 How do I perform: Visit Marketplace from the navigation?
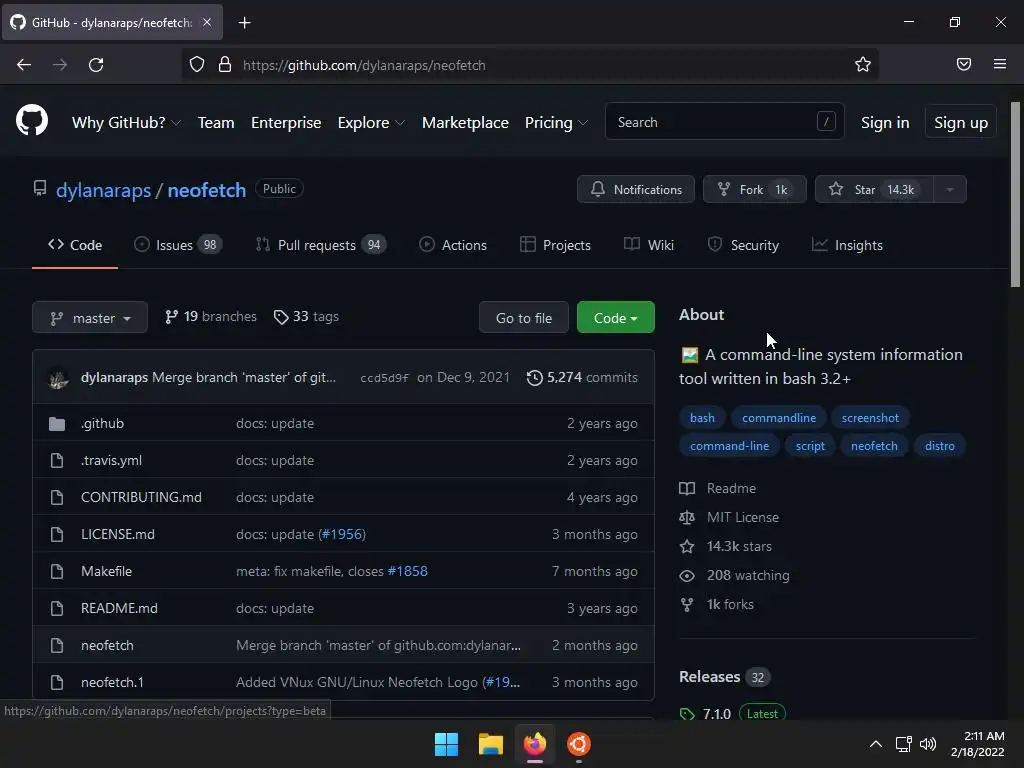pos(465,122)
